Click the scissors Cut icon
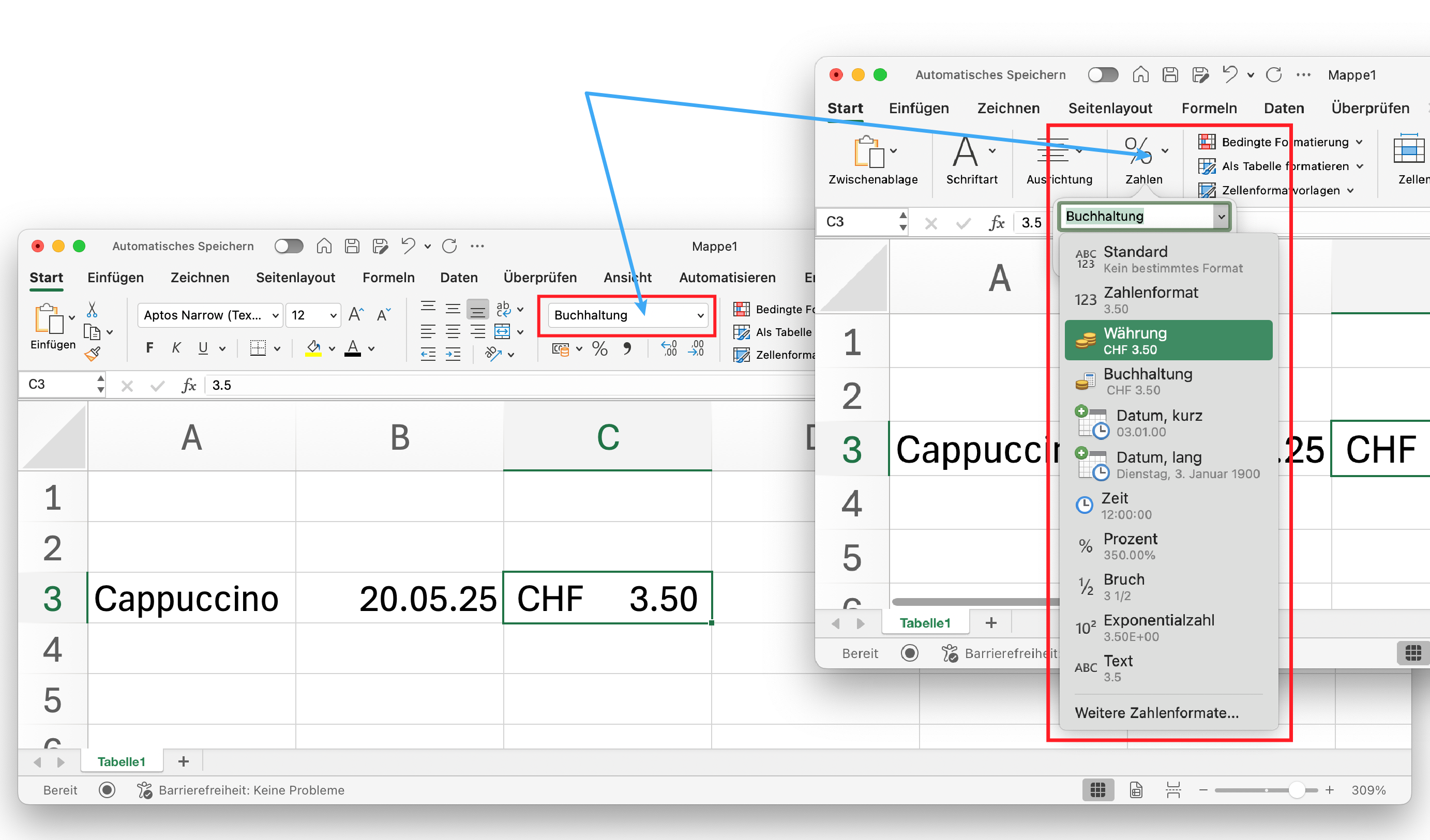Viewport: 1430px width, 840px height. point(92,310)
